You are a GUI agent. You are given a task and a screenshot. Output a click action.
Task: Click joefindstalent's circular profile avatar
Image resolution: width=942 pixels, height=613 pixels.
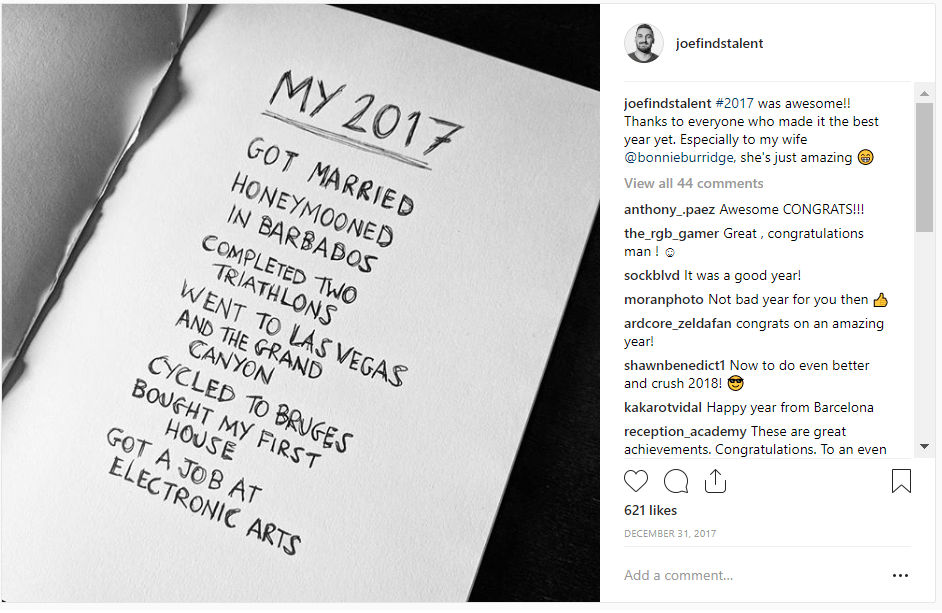click(x=644, y=43)
